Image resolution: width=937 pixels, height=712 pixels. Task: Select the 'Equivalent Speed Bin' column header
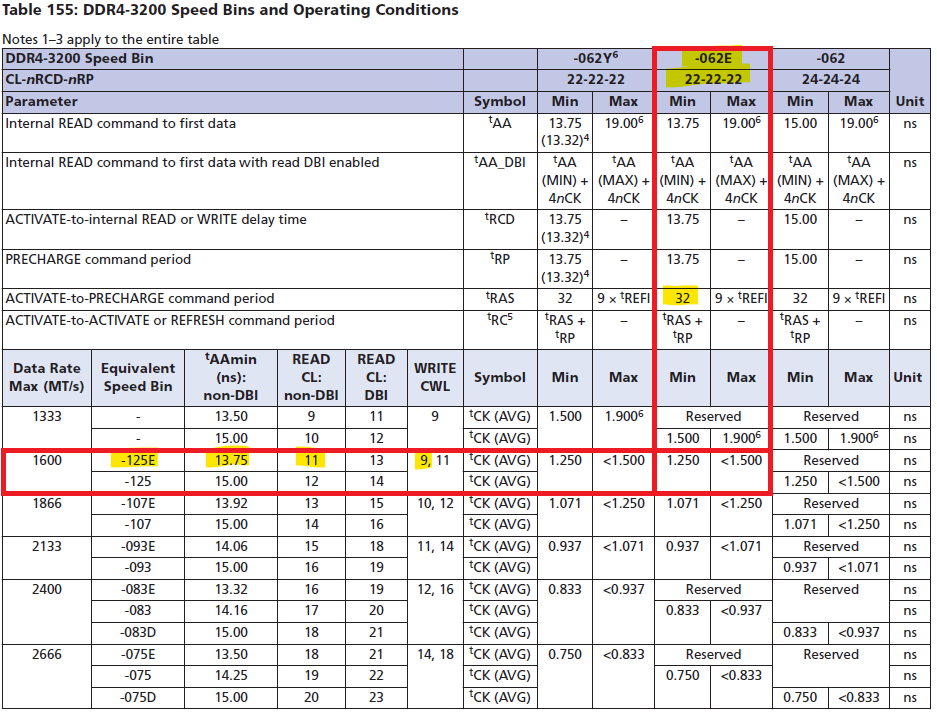(137, 377)
